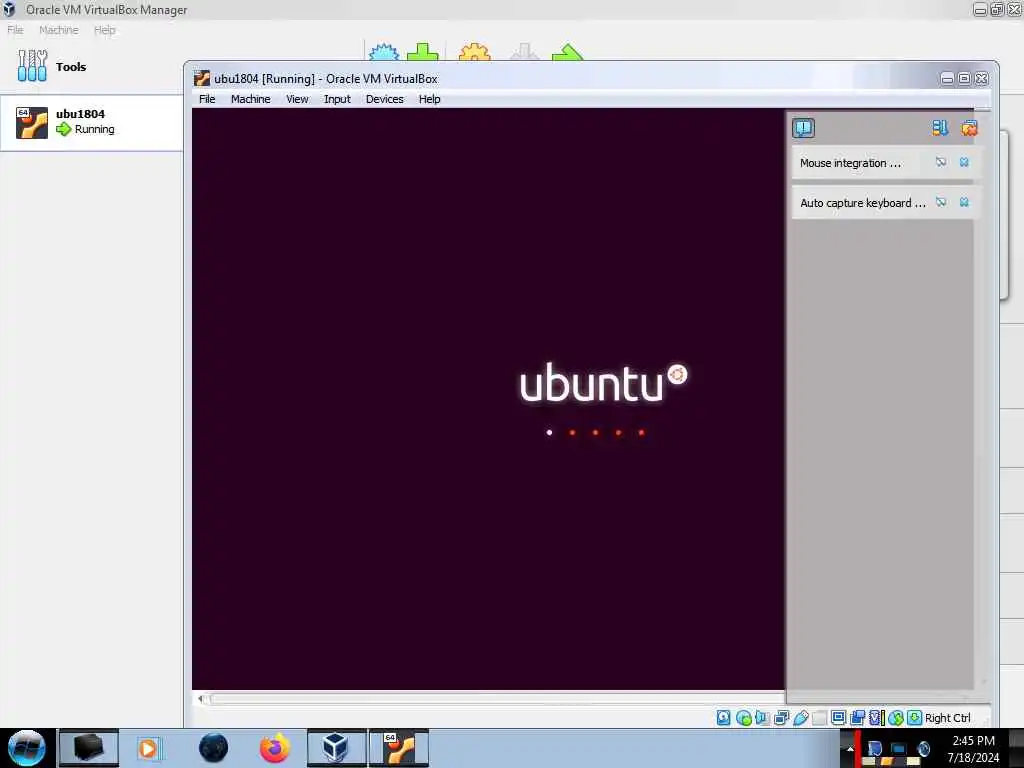The width and height of the screenshot is (1024, 768).
Task: Click the taskbar clock showing 2:45 PM
Action: pos(973,748)
